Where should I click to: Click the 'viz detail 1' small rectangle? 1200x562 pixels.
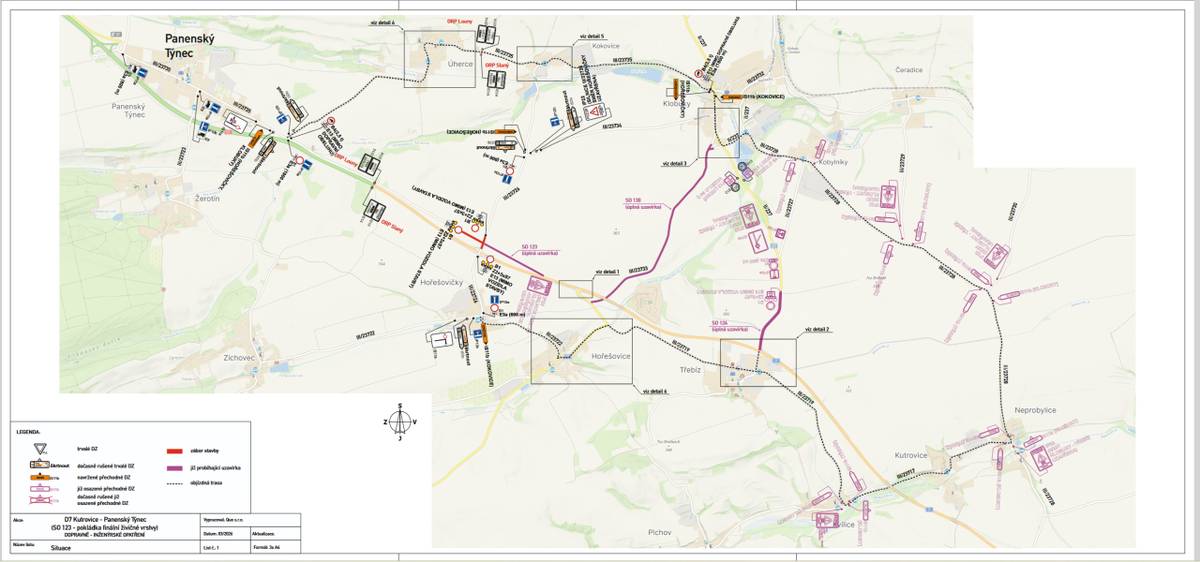point(575,288)
